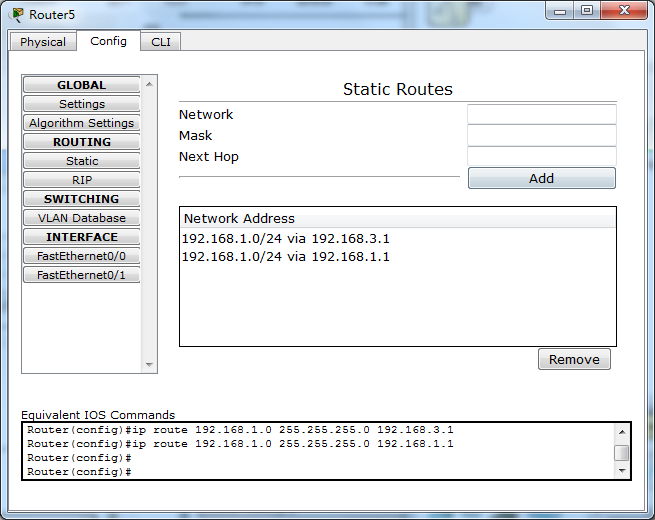The width and height of the screenshot is (655, 520).
Task: Select route via 192.168.3.1
Action: (x=398, y=238)
